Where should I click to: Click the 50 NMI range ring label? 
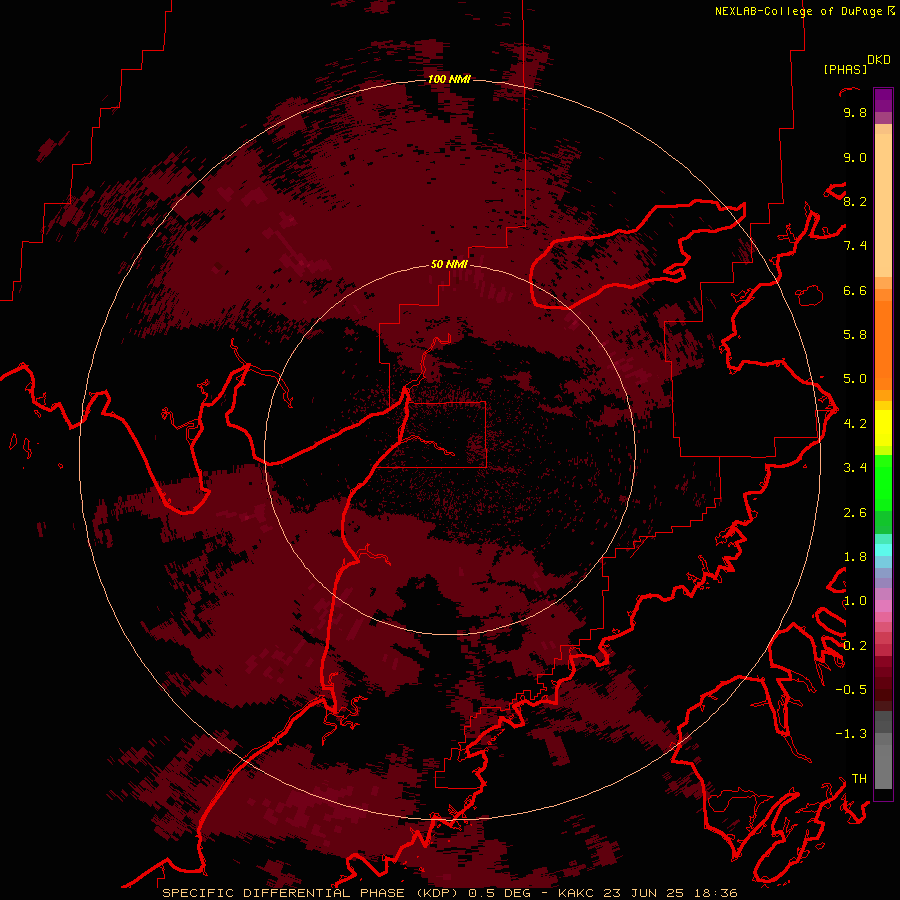(x=449, y=264)
